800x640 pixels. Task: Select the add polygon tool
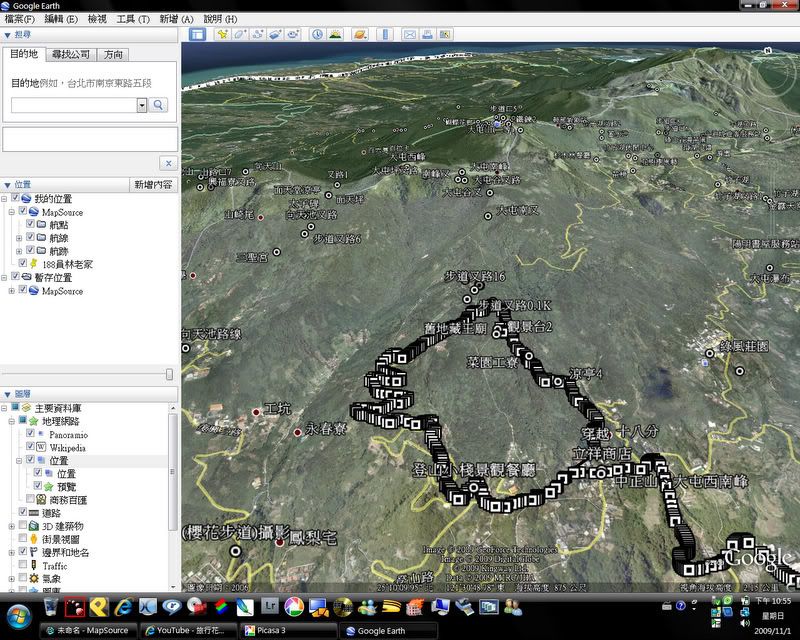[240, 34]
